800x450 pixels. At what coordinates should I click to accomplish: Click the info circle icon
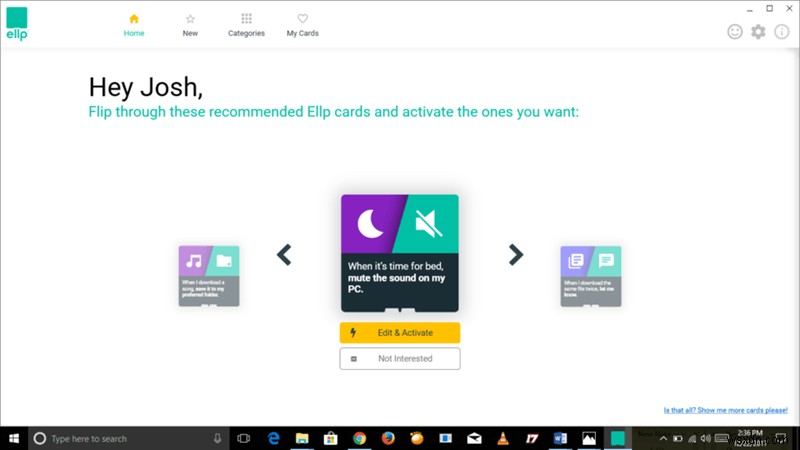pyautogui.click(x=782, y=32)
